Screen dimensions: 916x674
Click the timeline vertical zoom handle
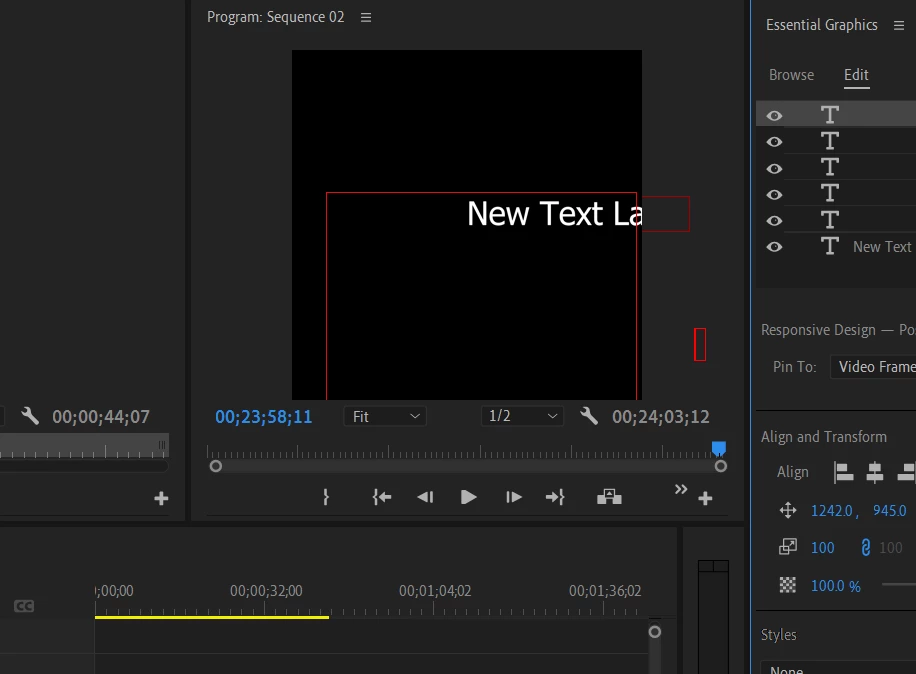coord(655,632)
